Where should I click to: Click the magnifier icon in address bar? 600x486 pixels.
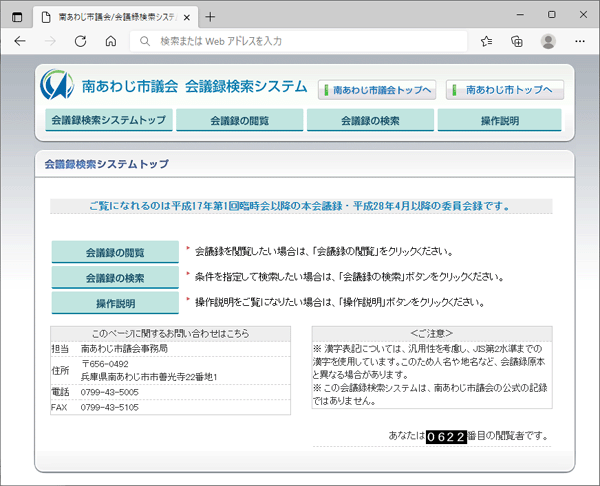click(145, 41)
